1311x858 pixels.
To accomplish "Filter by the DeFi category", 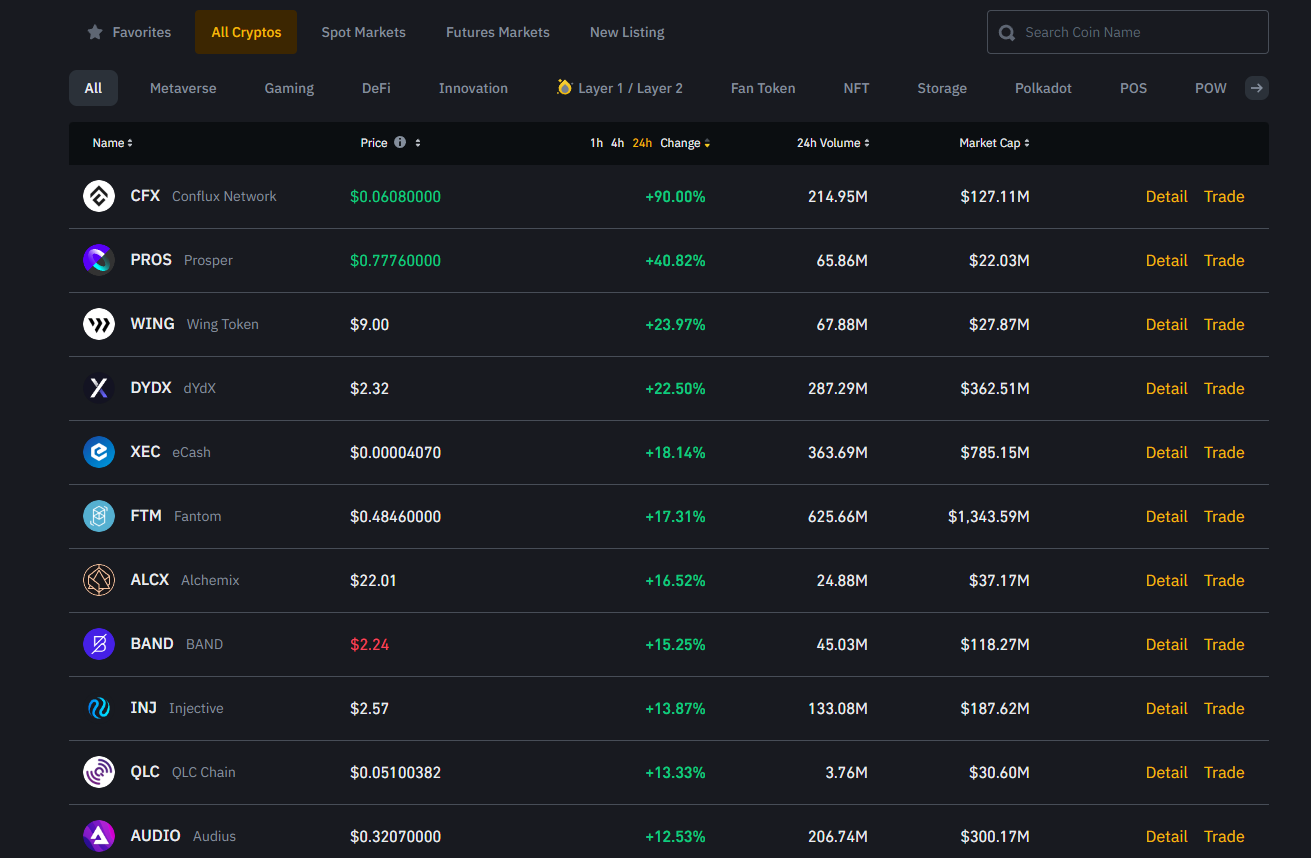I will coord(376,88).
